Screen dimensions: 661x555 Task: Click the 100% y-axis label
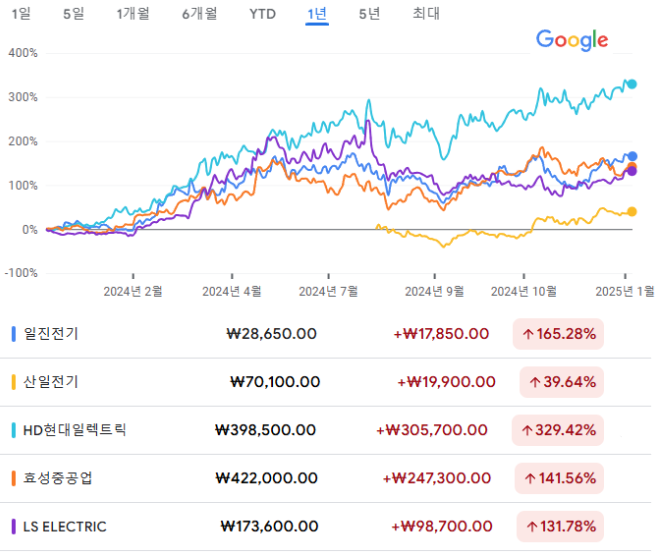coord(23,185)
